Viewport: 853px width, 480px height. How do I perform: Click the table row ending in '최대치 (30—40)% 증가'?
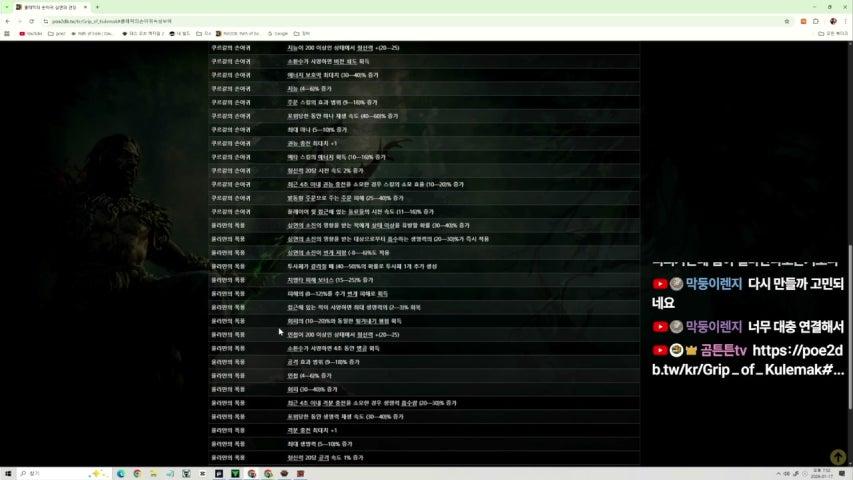click(x=424, y=75)
